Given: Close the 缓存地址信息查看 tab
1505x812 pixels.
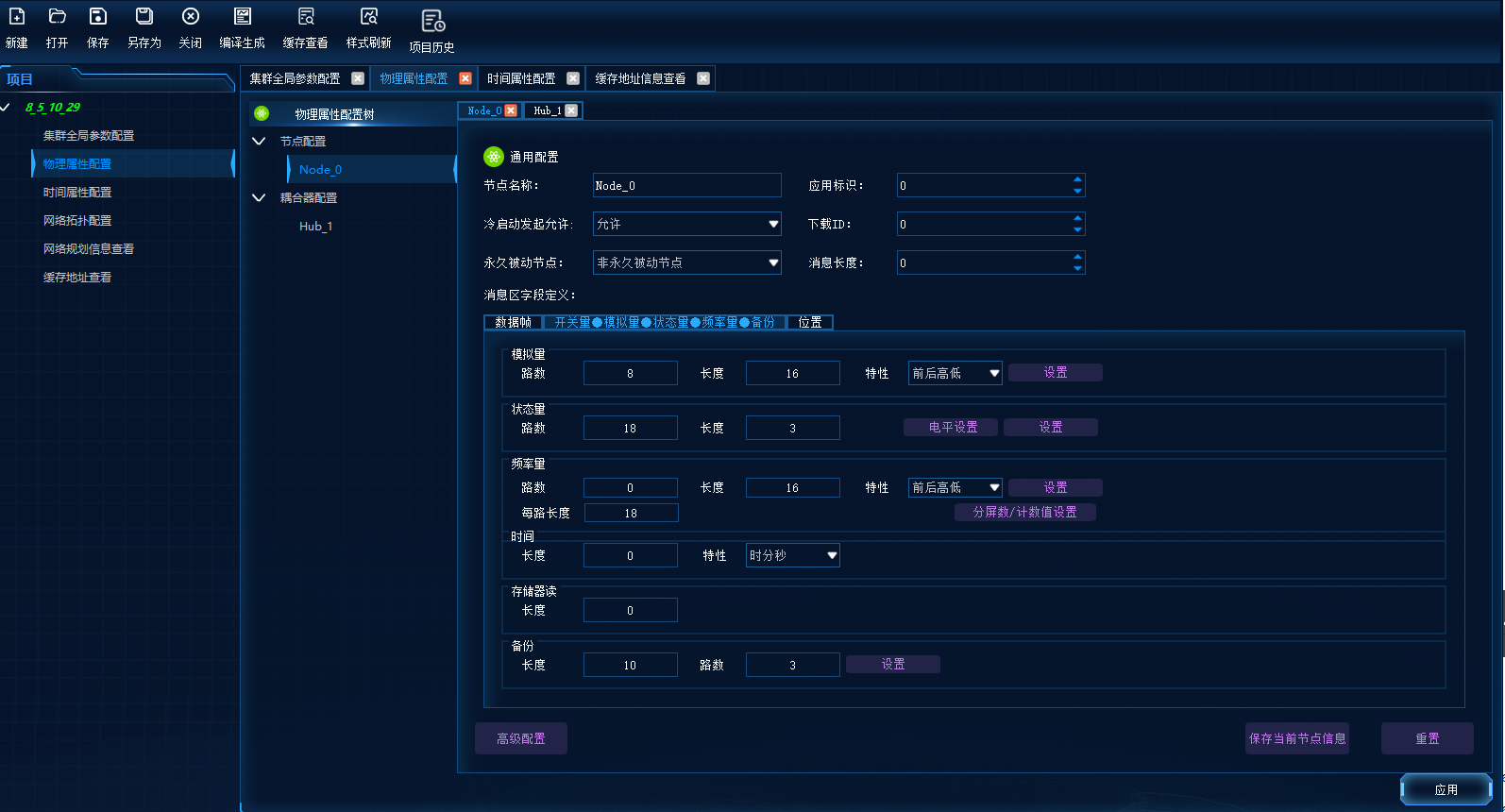Looking at the screenshot, I should pos(703,78).
